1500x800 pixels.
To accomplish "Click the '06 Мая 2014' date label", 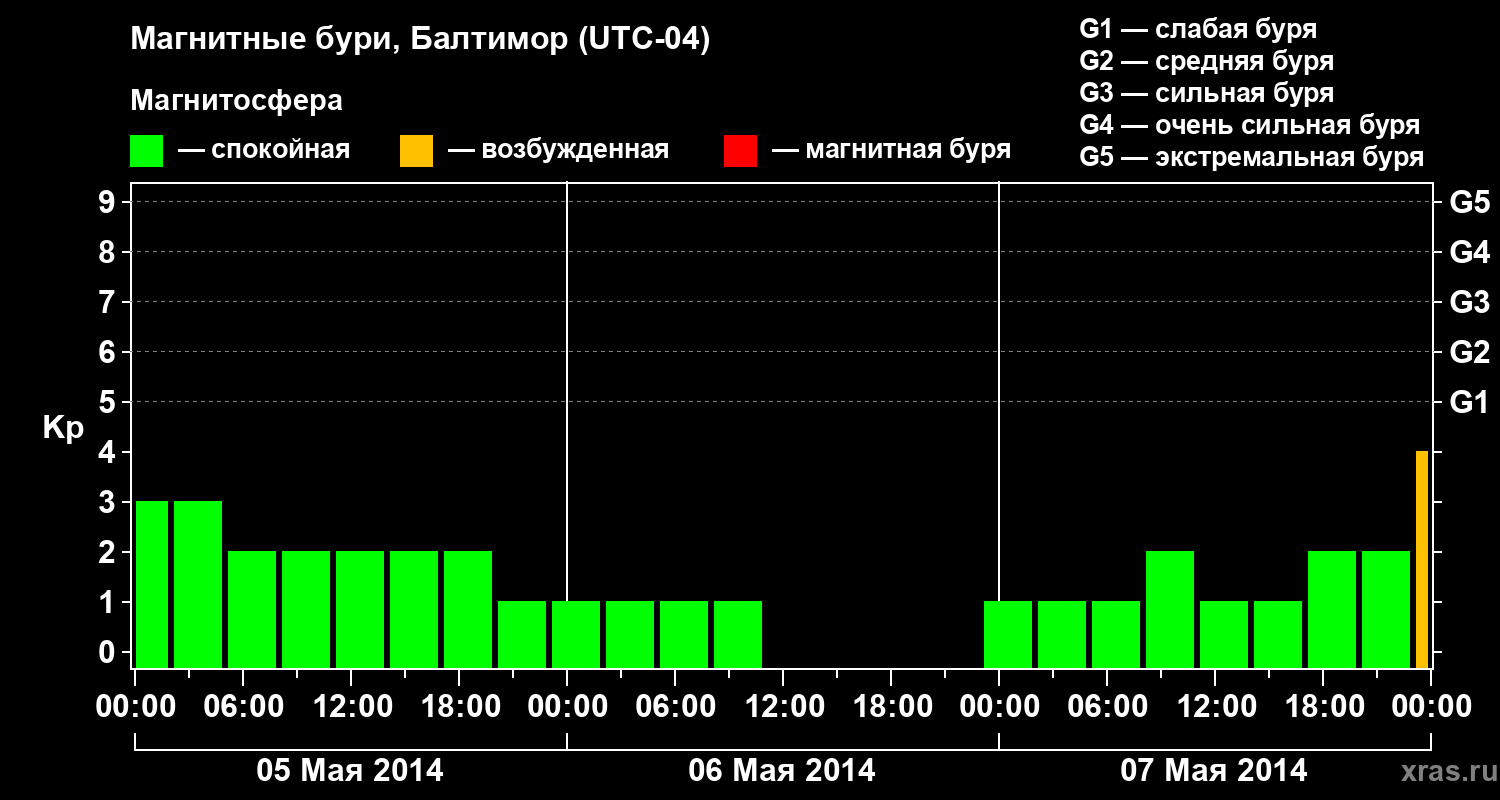I will point(782,770).
